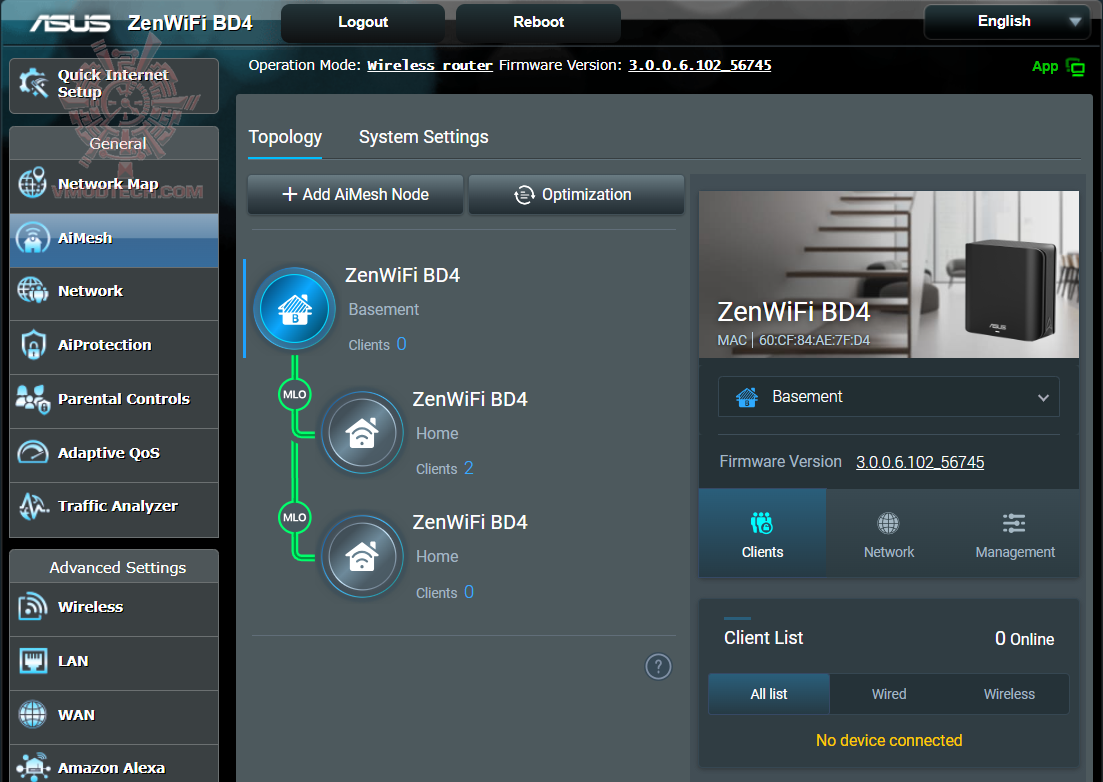Viewport: 1103px width, 782px height.
Task: Click the 0 Online count
Action: pos(1024,639)
